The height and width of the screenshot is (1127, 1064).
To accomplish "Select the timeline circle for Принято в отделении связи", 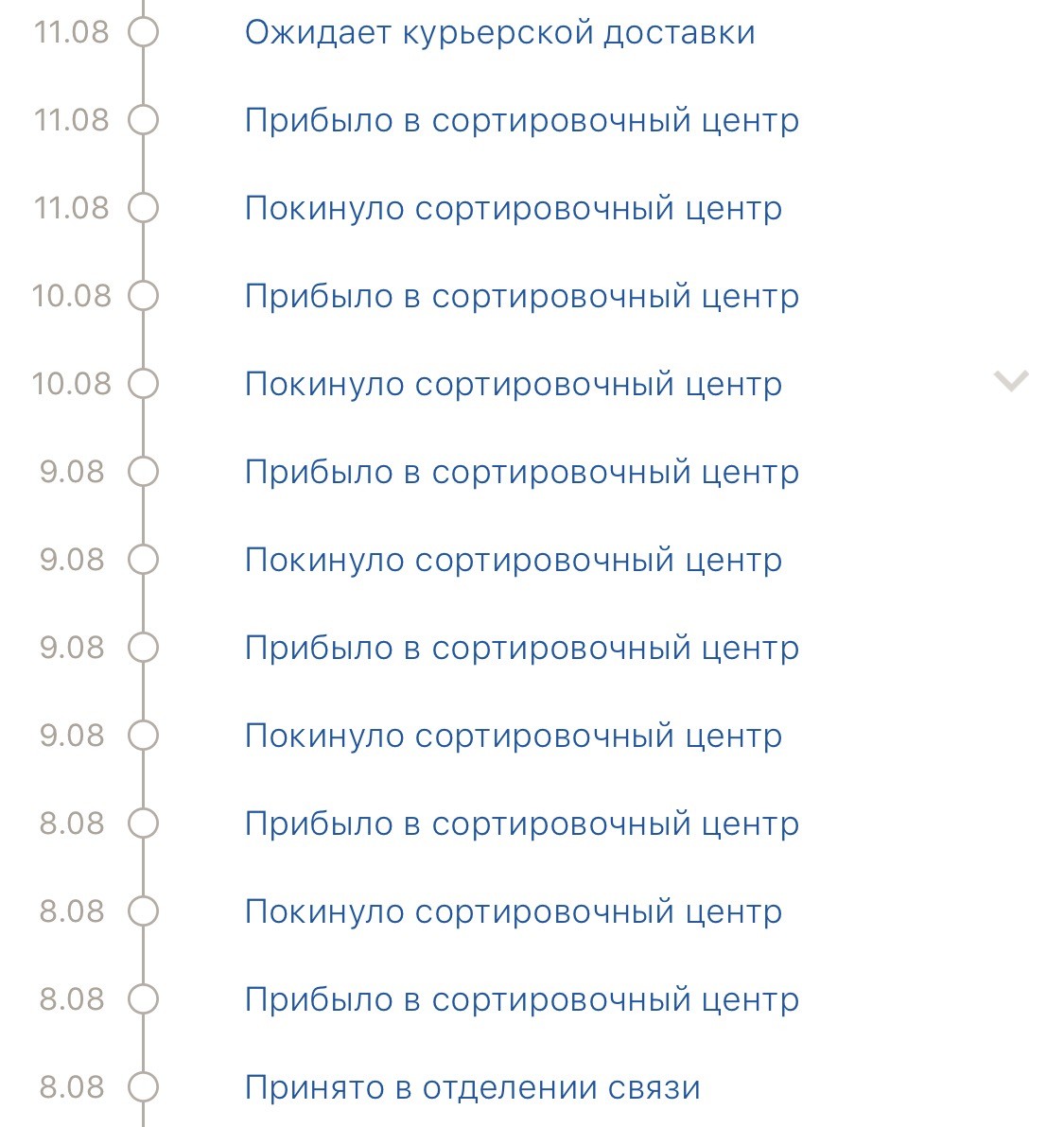I will pyautogui.click(x=143, y=1086).
